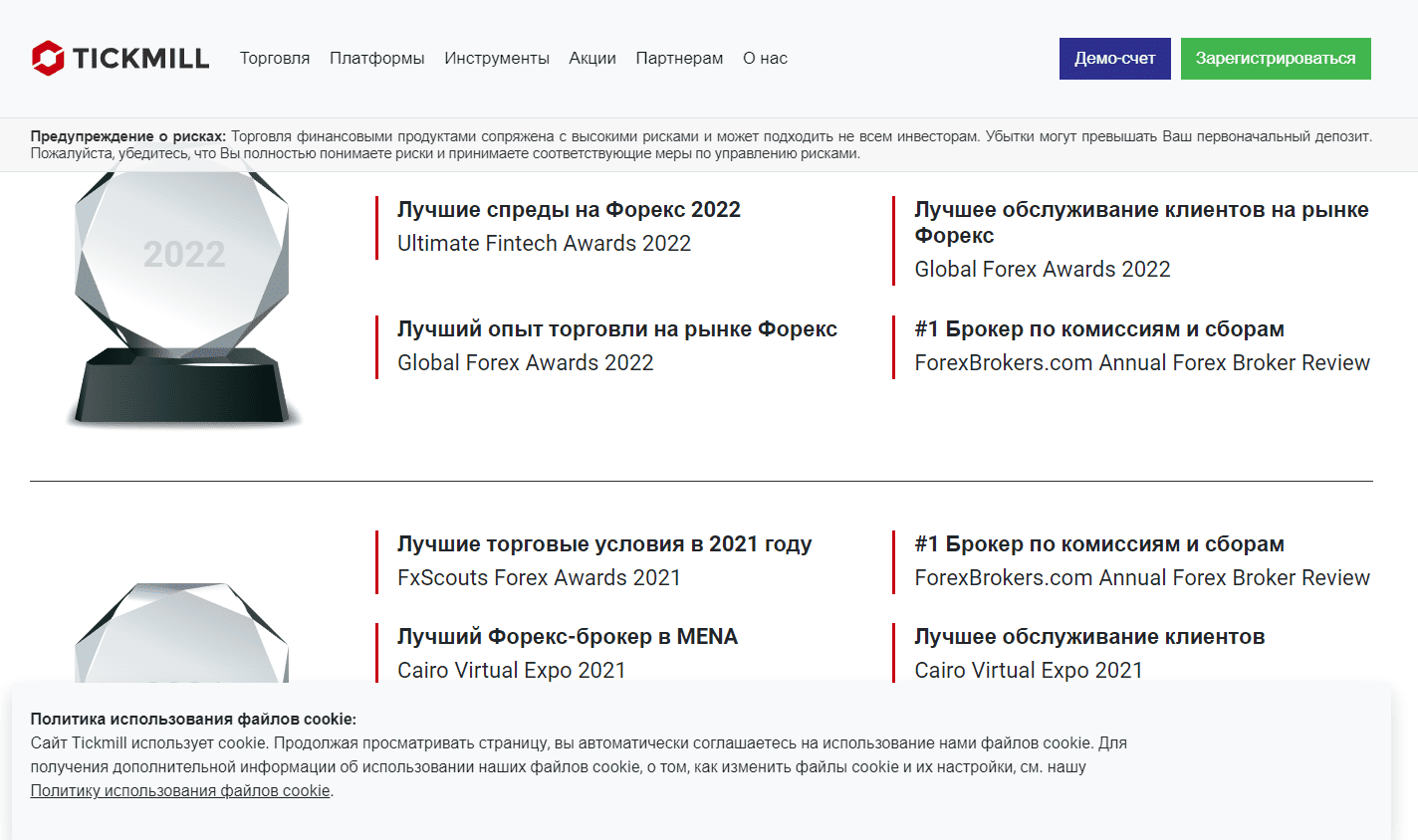
Task: Select #1 Брокер по комиссиям heading in 2022 section
Action: 1099,329
